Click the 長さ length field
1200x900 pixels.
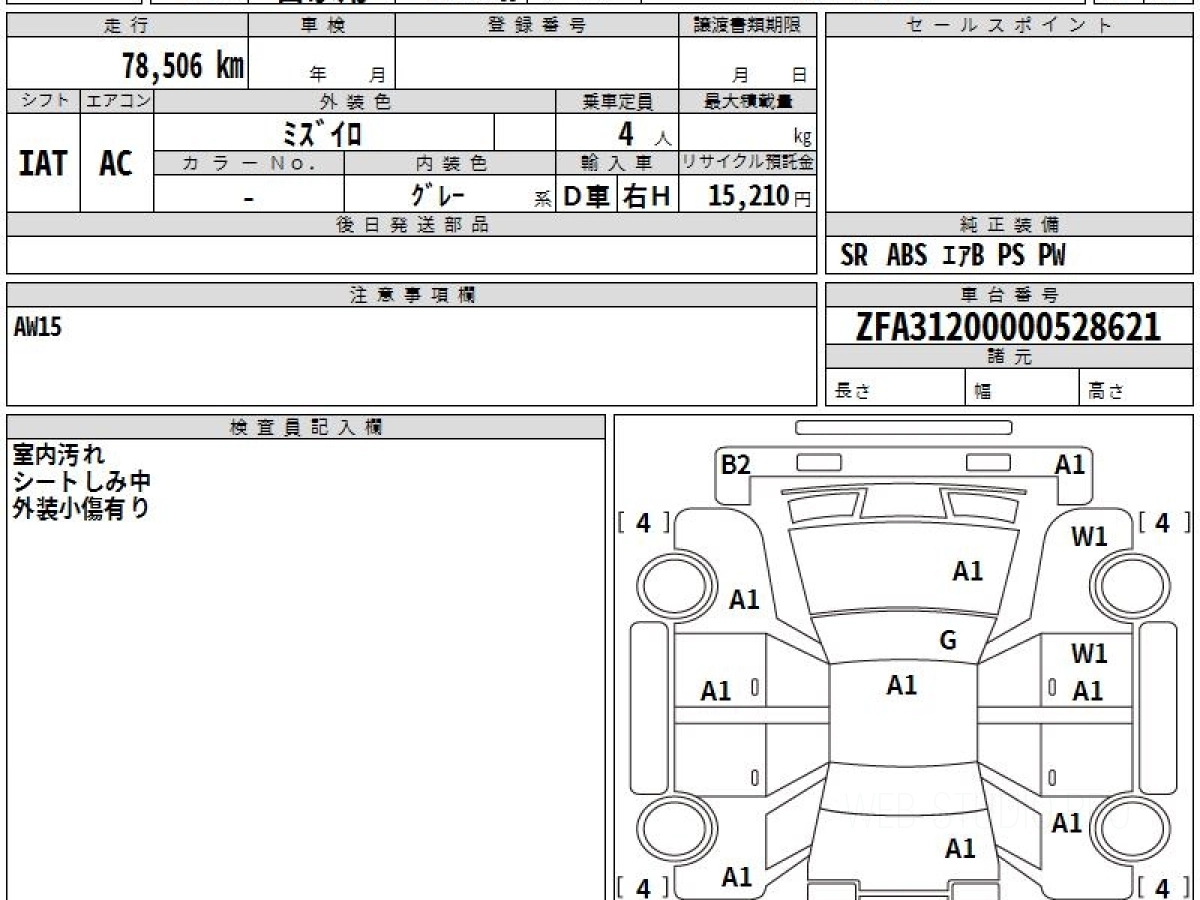(895, 388)
